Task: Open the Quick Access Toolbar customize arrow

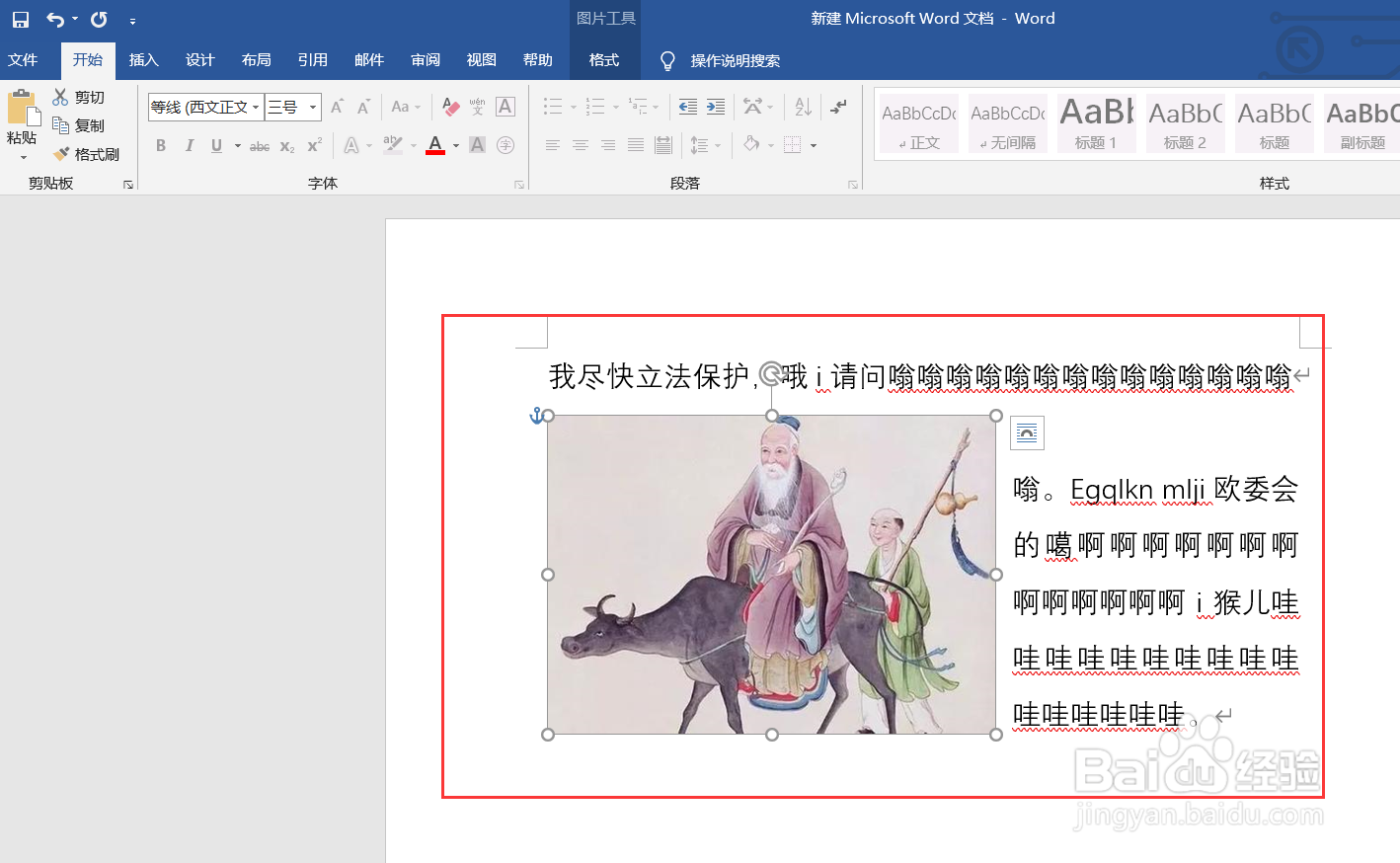Action: click(132, 20)
